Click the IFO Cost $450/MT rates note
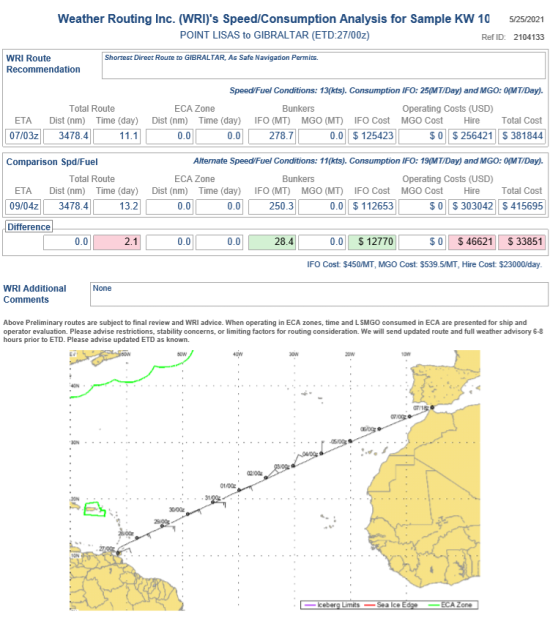This screenshot has width=550, height=621. coord(424,264)
